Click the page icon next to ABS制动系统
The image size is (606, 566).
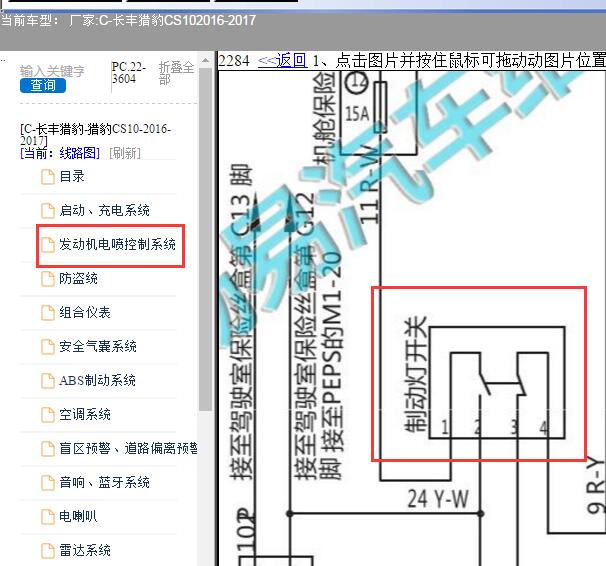point(48,381)
